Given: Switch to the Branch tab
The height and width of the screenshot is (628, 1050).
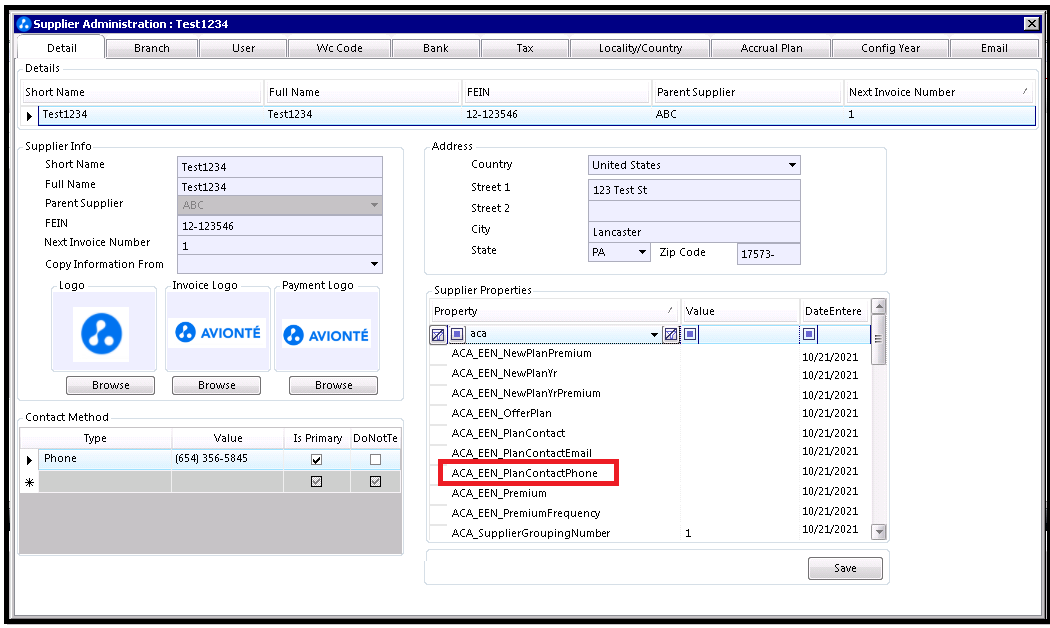Looking at the screenshot, I should 151,48.
